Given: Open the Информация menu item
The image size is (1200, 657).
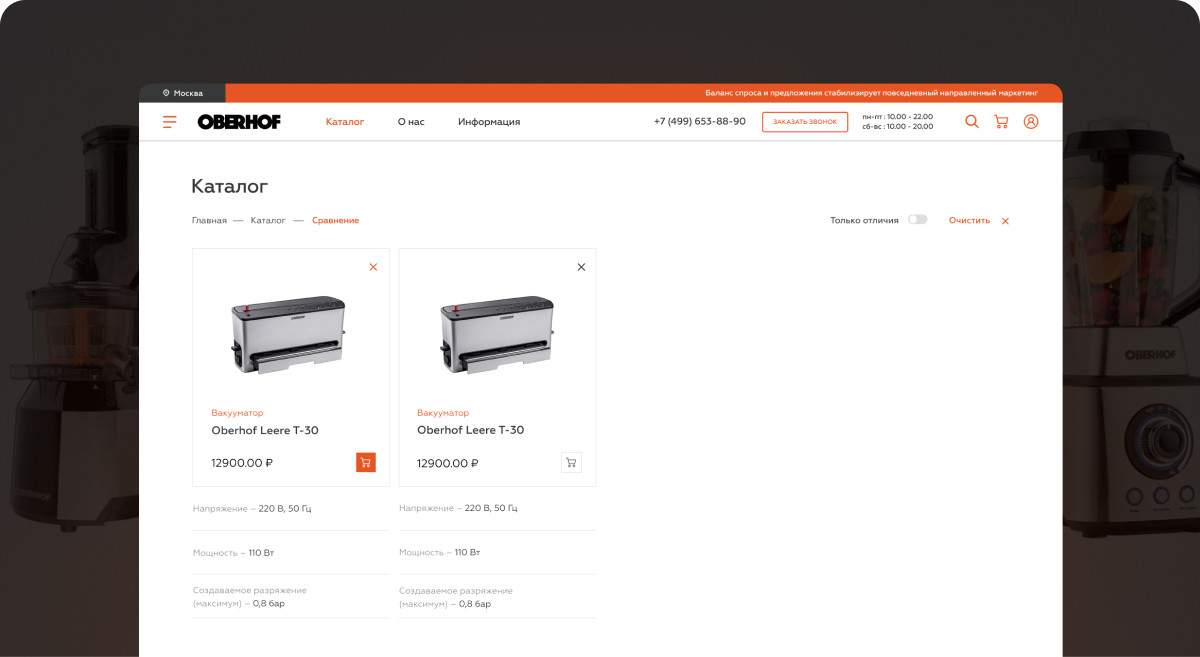Looking at the screenshot, I should tap(489, 122).
